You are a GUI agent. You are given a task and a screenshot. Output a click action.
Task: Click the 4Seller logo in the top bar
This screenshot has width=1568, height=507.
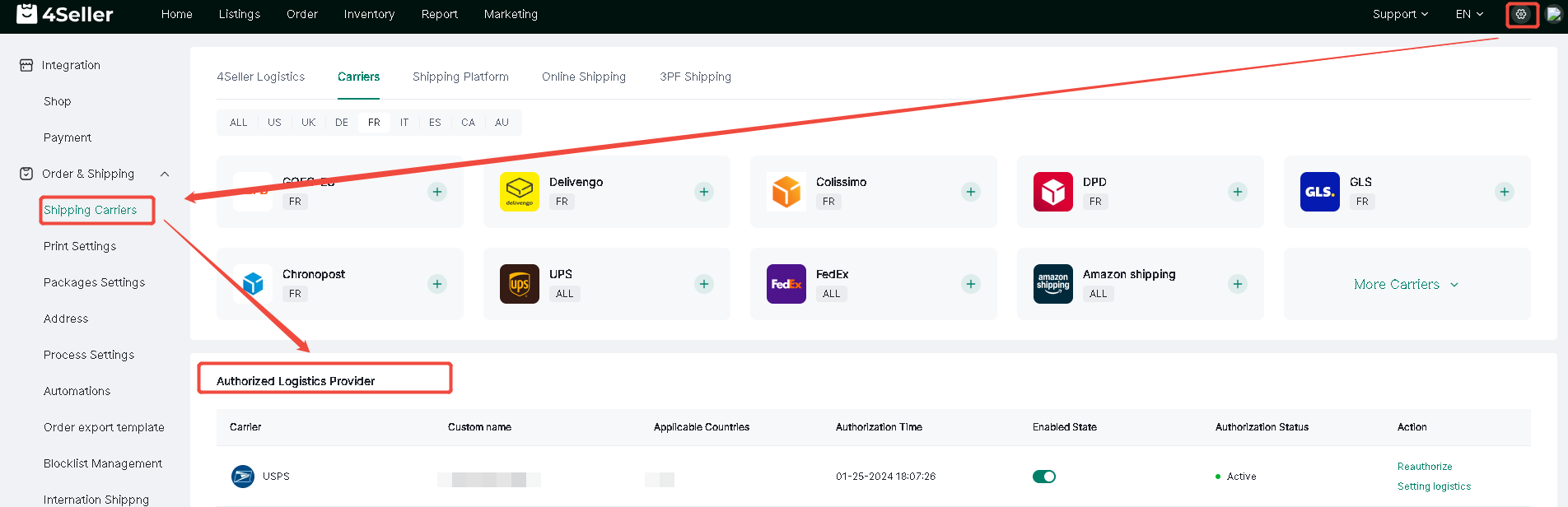pyautogui.click(x=65, y=14)
